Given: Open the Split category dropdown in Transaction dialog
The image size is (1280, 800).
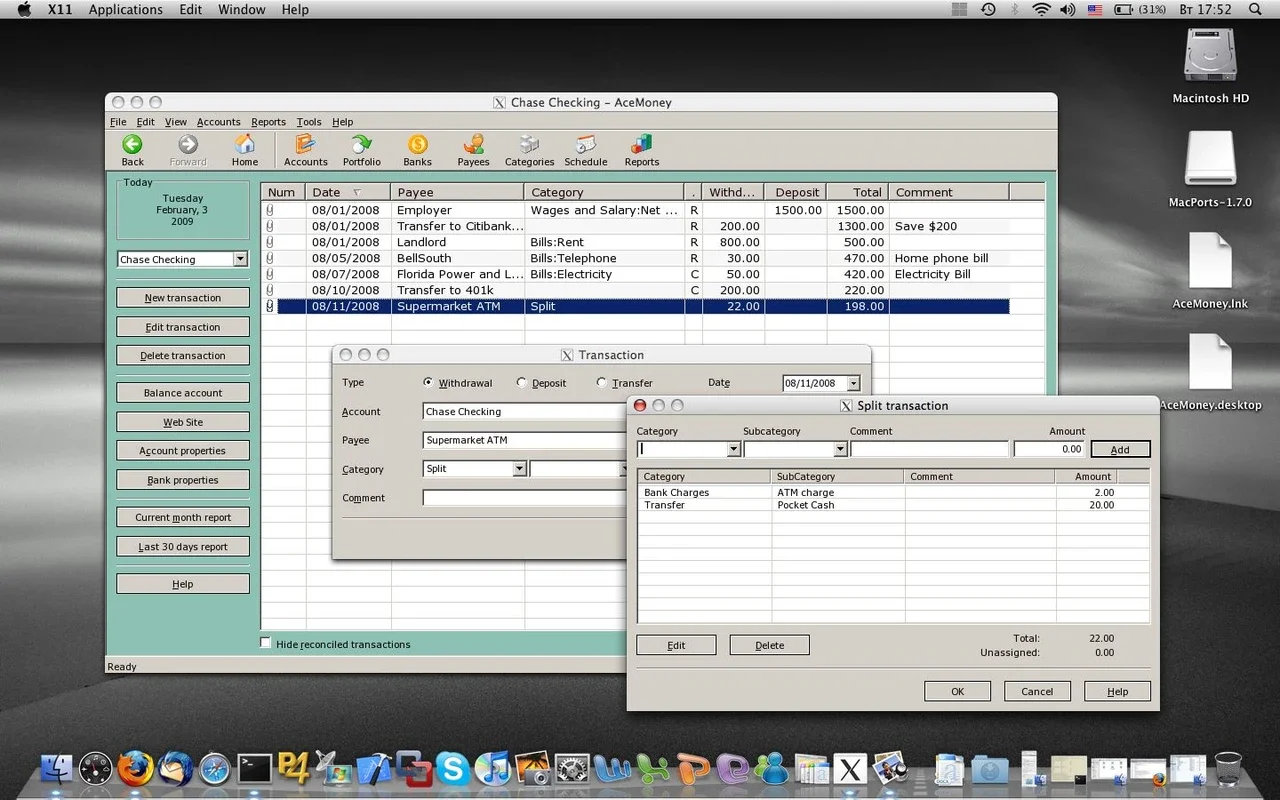Looking at the screenshot, I should pos(519,468).
